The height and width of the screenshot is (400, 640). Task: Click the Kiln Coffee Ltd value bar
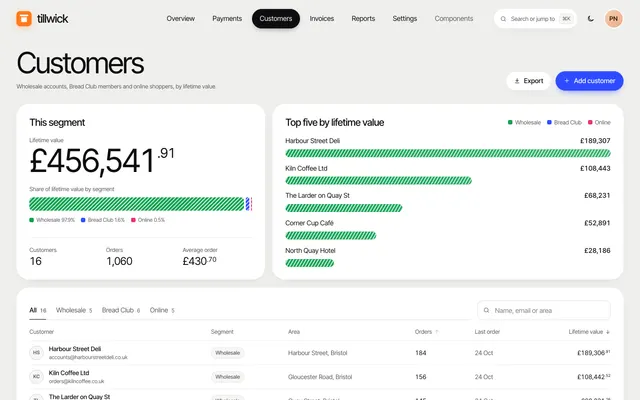(x=378, y=180)
